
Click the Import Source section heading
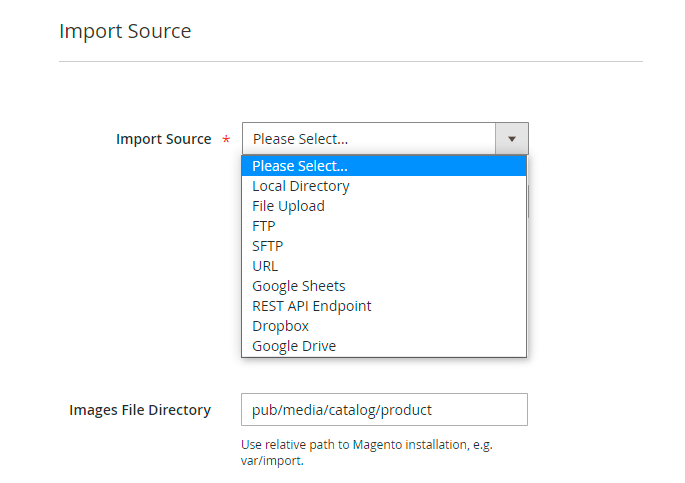(x=125, y=31)
